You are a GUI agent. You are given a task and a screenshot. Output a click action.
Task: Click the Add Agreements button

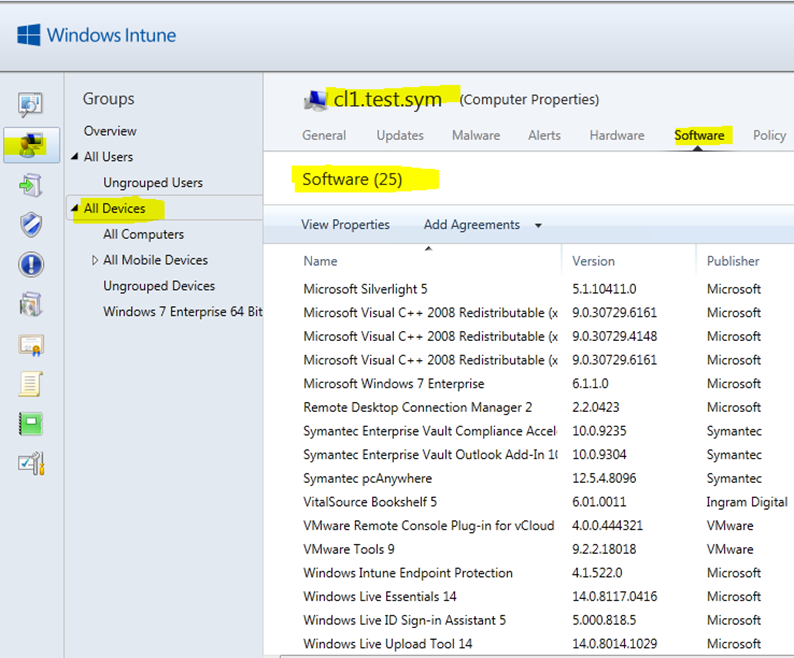pyautogui.click(x=471, y=224)
